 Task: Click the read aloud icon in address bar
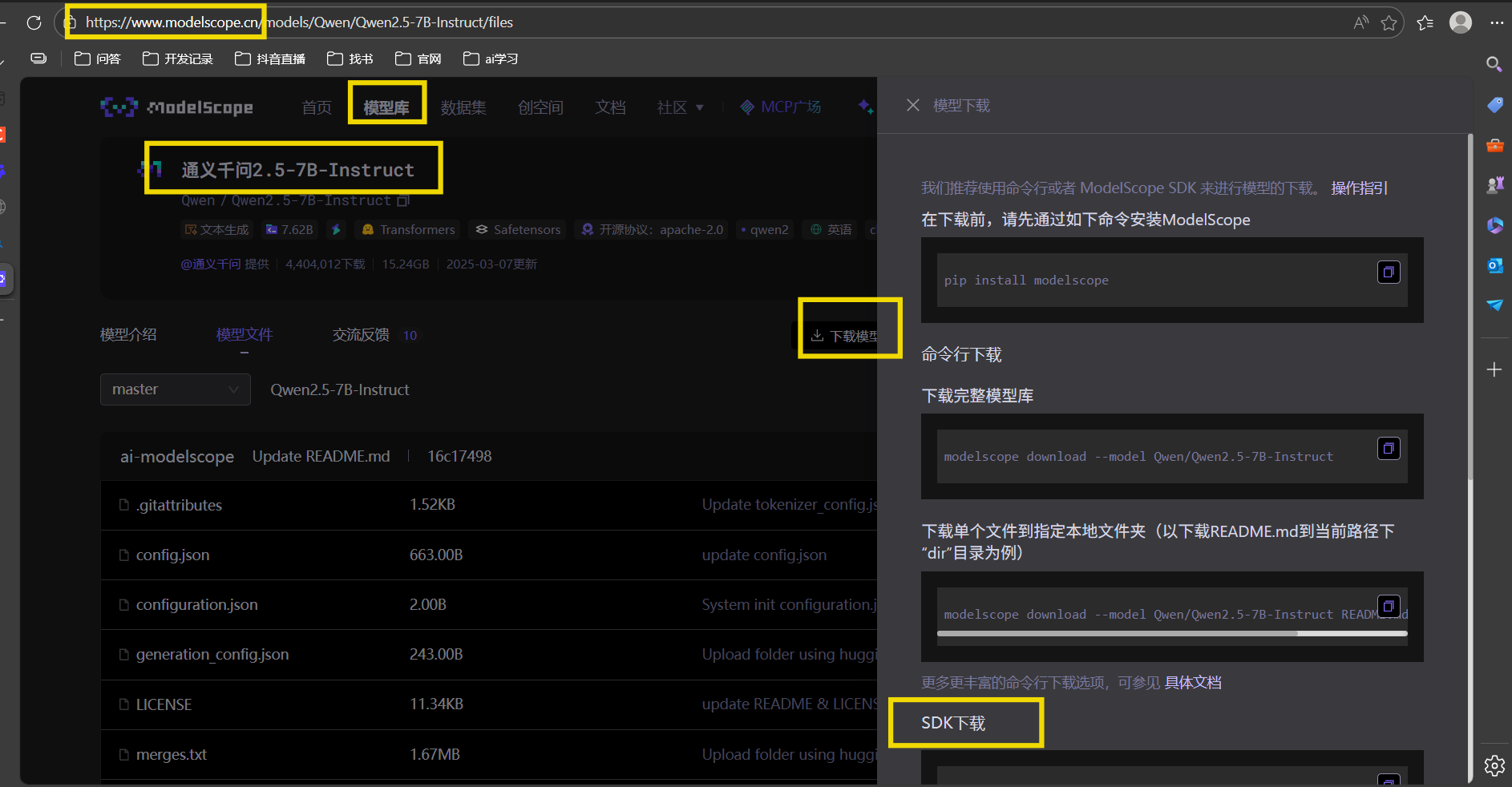1360,22
